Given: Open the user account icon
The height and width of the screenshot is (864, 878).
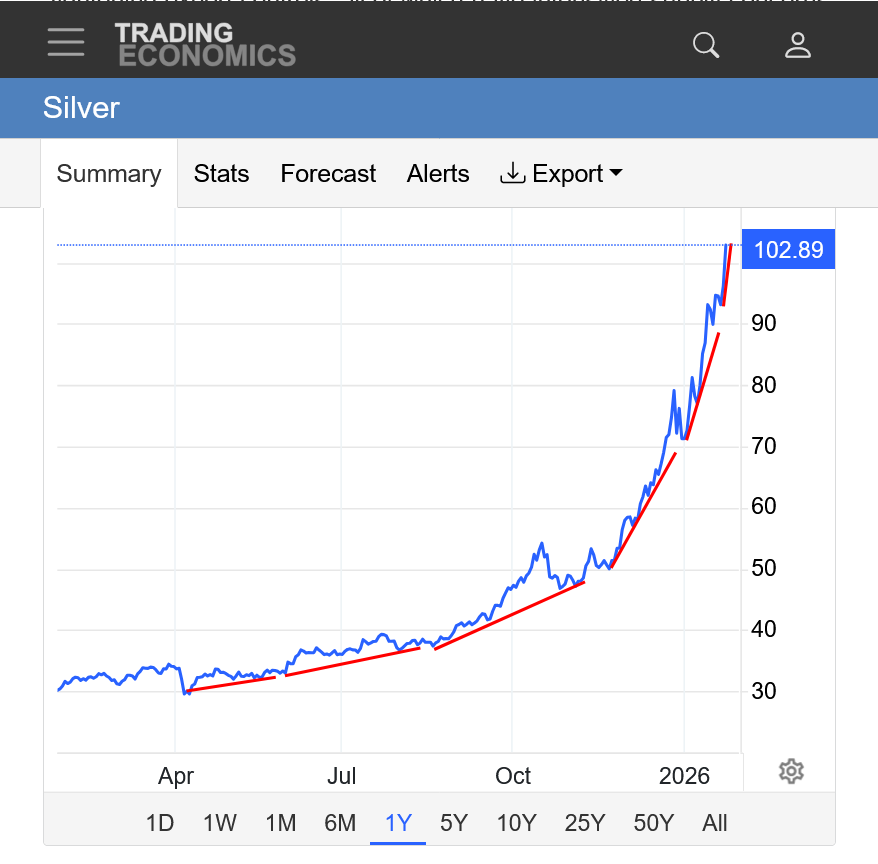Looking at the screenshot, I should coord(797,45).
